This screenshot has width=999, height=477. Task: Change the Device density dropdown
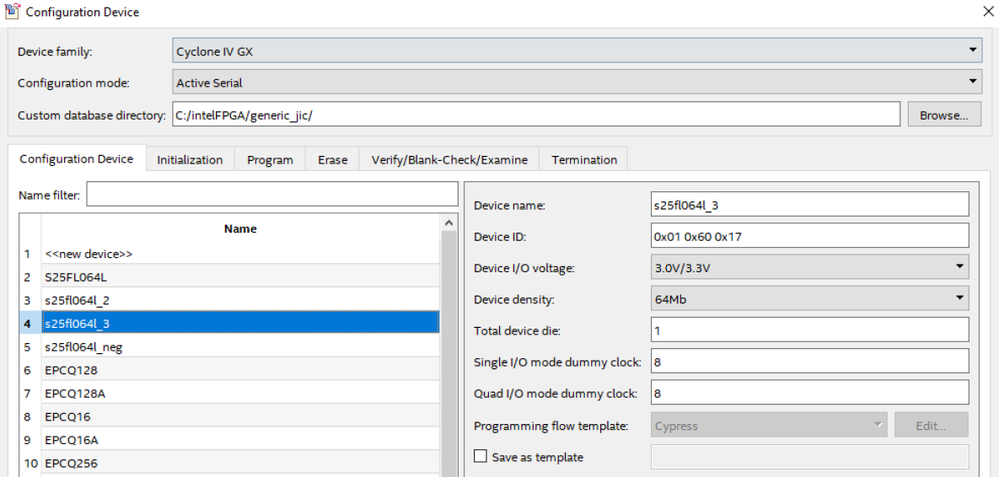click(x=809, y=298)
